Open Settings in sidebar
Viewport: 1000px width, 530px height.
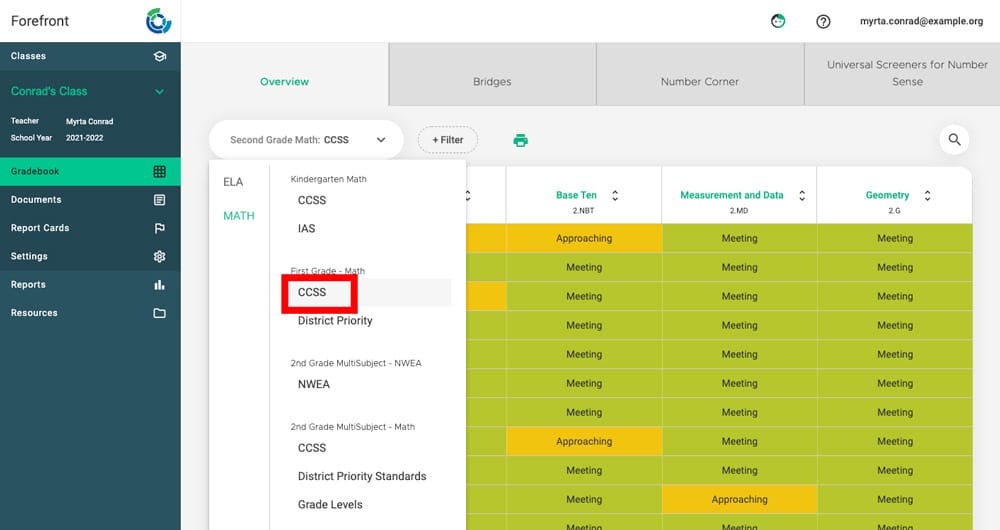click(x=90, y=256)
